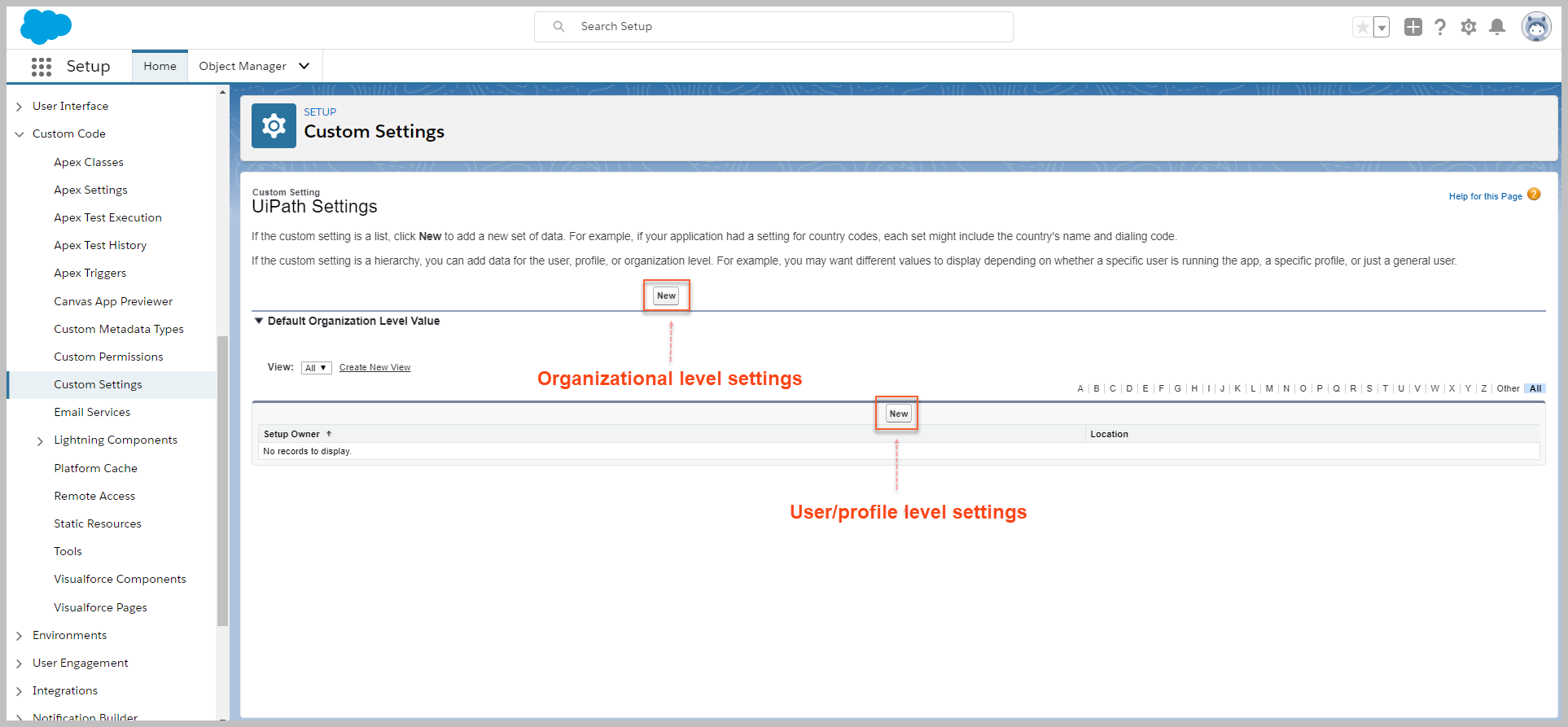The height and width of the screenshot is (727, 1568).
Task: Click the Salesforce cloud logo
Action: click(x=46, y=27)
